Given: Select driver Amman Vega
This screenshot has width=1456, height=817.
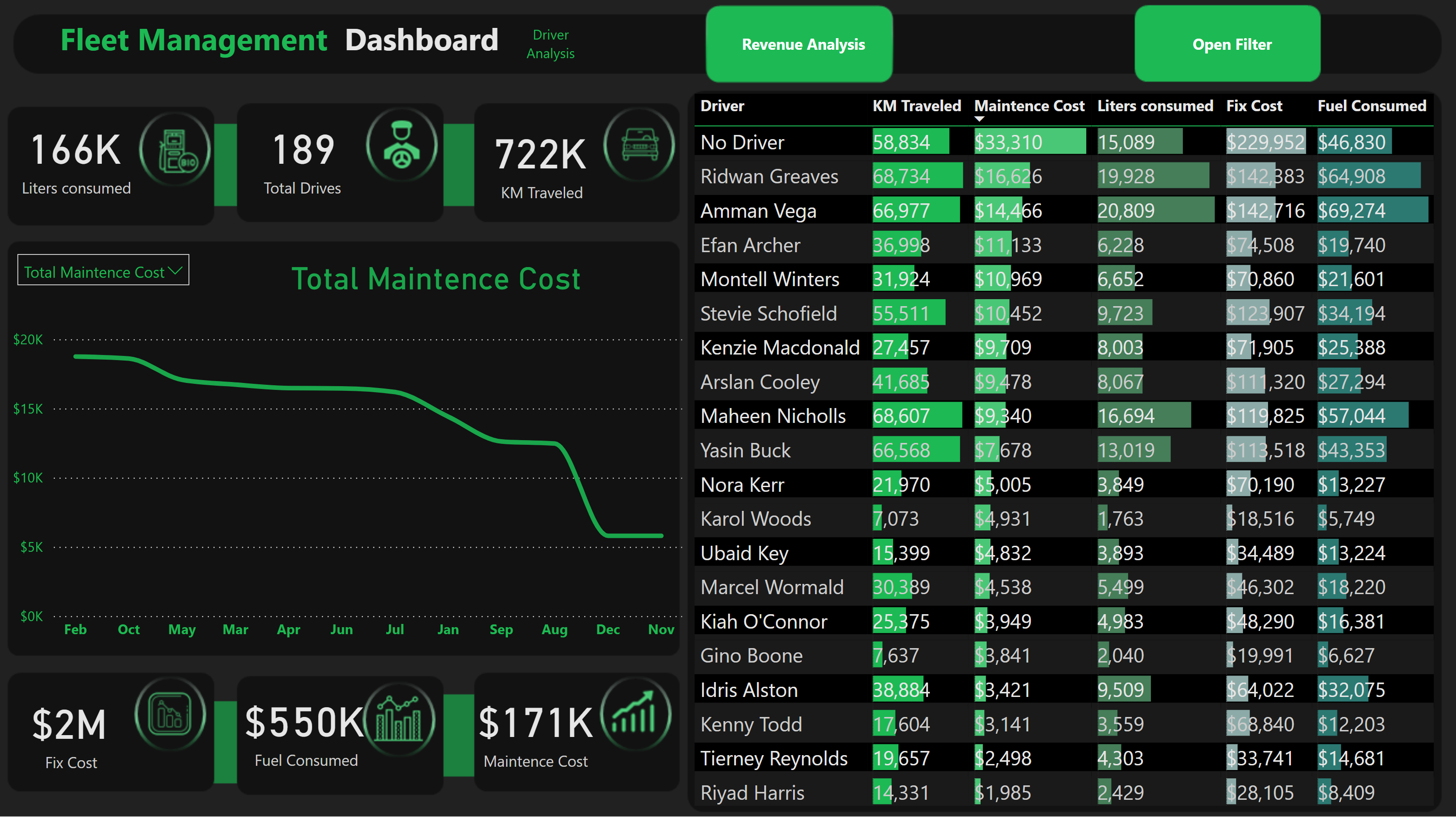Looking at the screenshot, I should pyautogui.click(x=759, y=211).
